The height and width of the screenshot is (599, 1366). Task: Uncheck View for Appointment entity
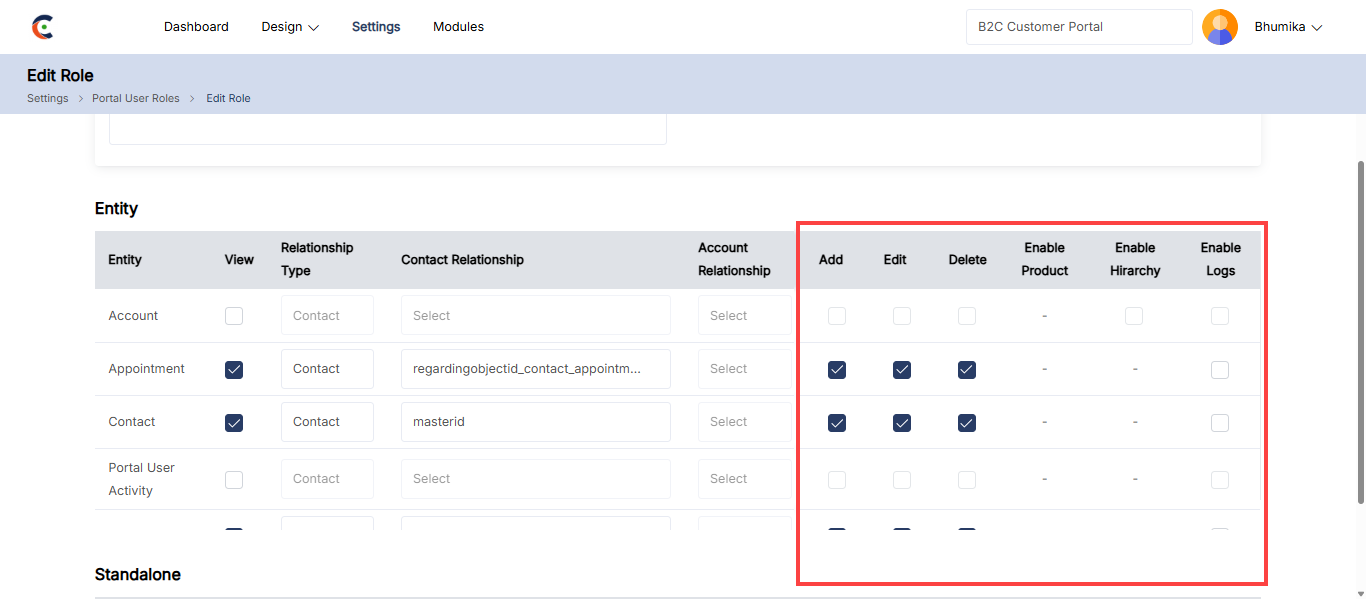click(x=234, y=369)
